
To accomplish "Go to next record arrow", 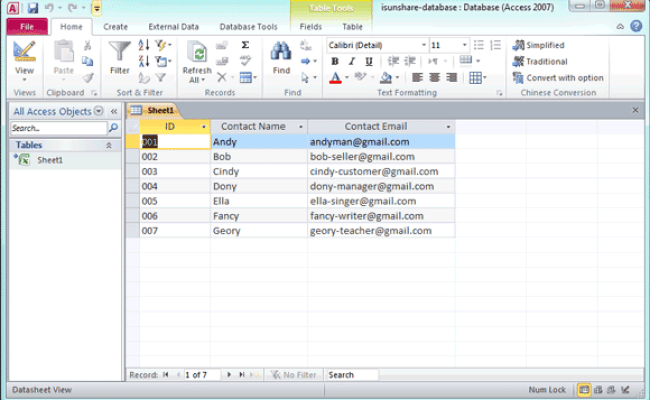I will pos(229,375).
